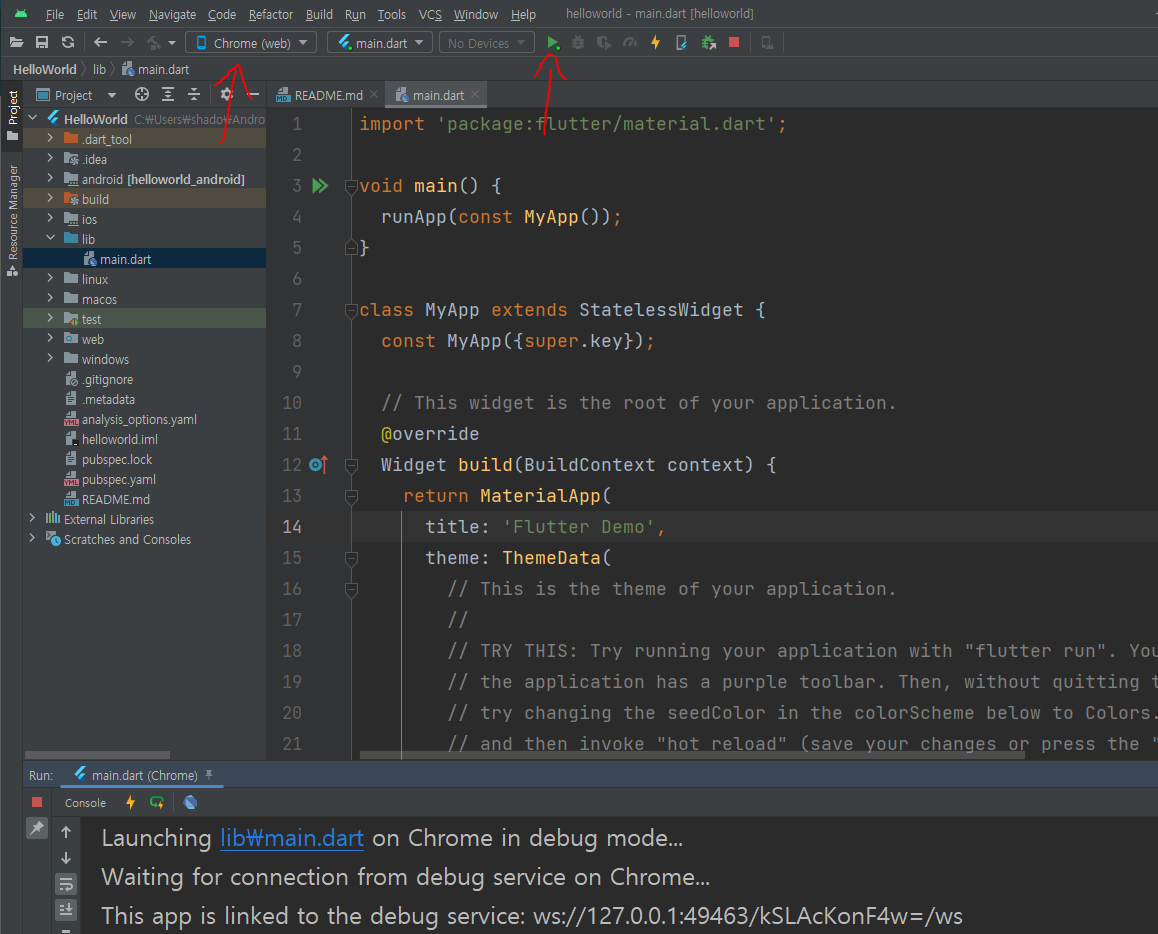This screenshot has width=1158, height=934.
Task: Select pubspec.yaml in project tree
Action: (x=118, y=479)
